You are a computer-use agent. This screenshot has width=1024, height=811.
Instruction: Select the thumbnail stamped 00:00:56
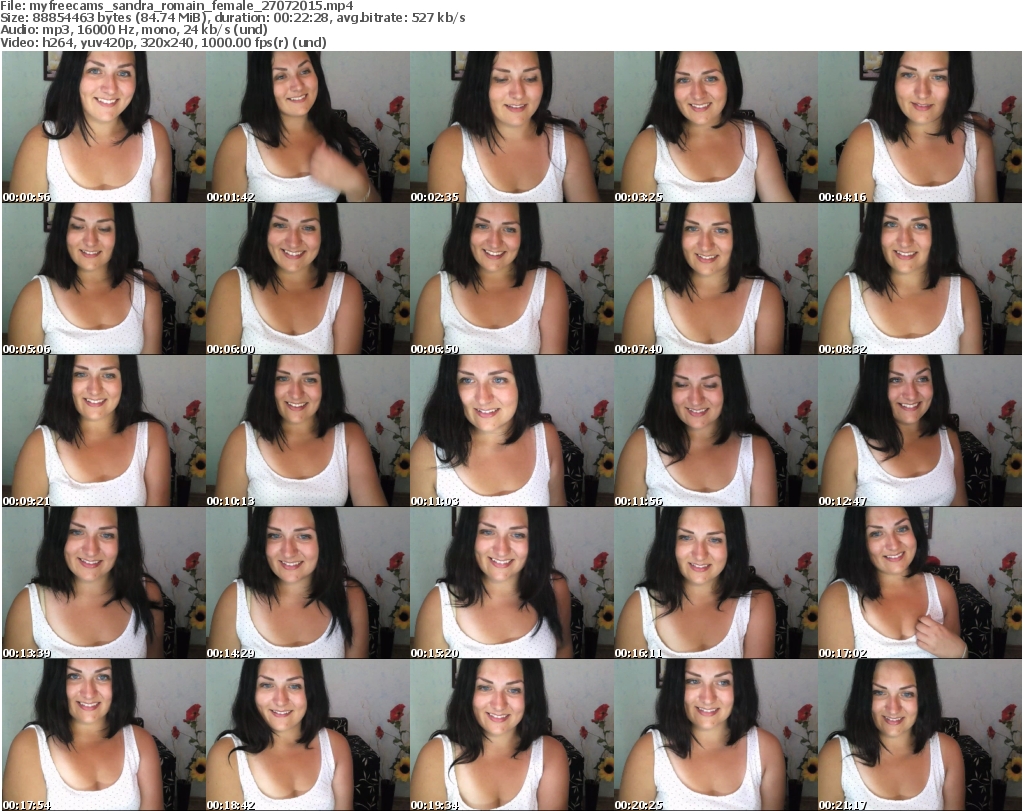pyautogui.click(x=104, y=127)
